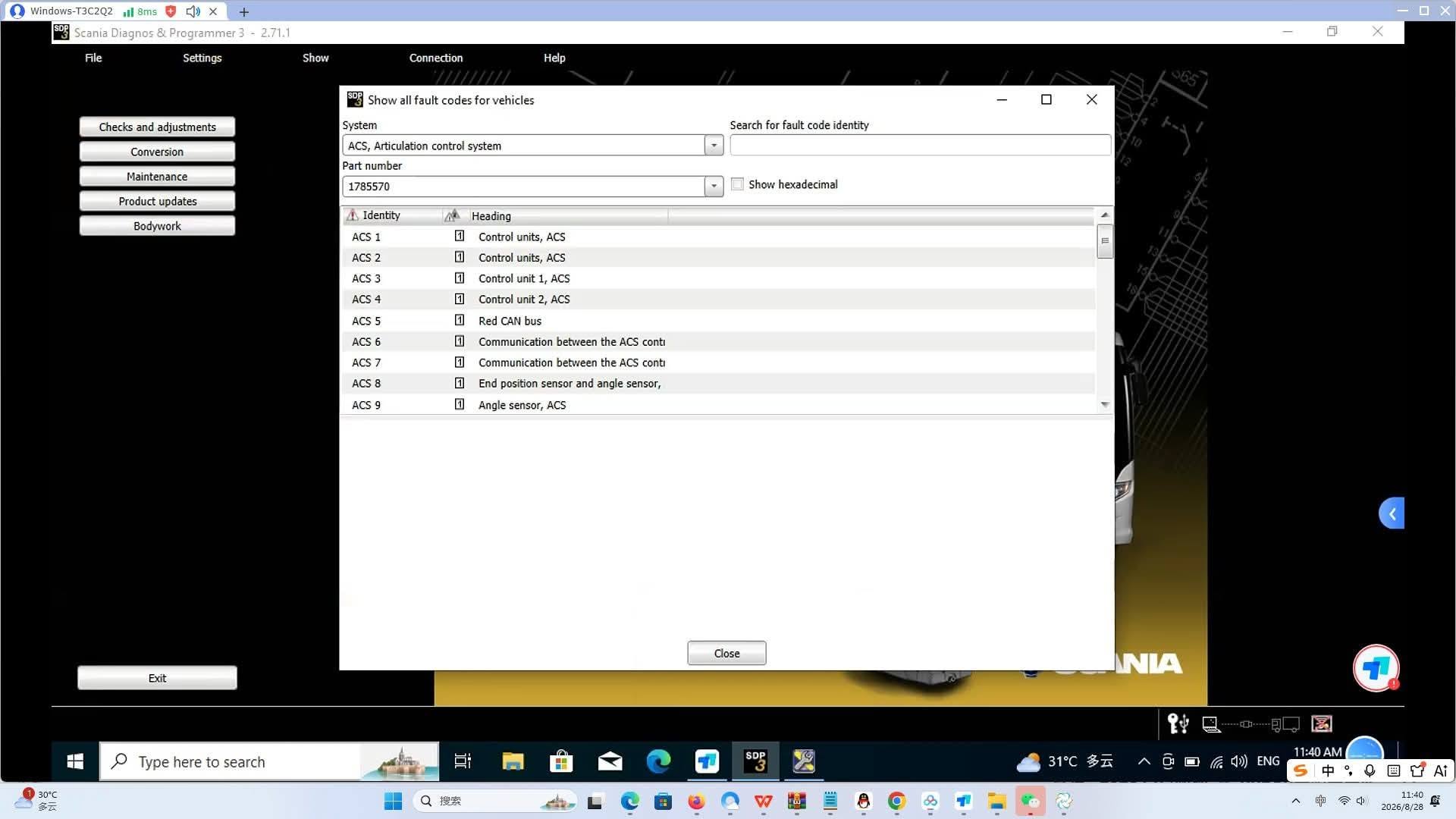Open info icon for fault code ACS 7
The width and height of the screenshot is (1456, 819).
[x=460, y=362]
